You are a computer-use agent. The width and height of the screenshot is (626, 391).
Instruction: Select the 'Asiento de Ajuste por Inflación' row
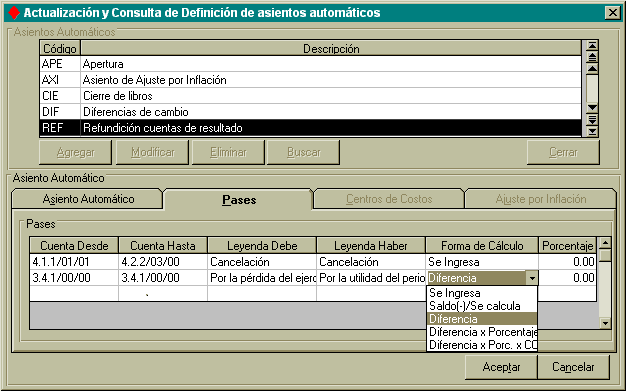311,80
